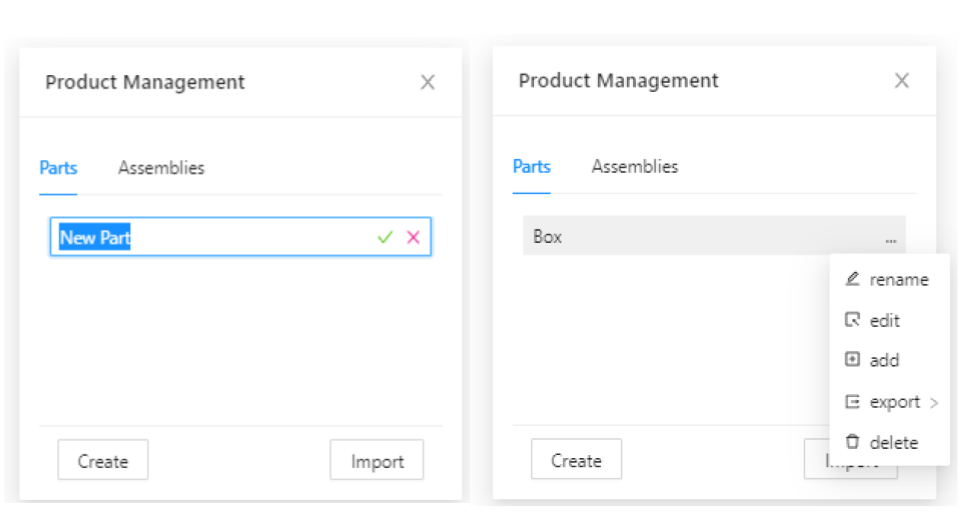
Task: Select Parts tab above the New Part field
Action: point(58,168)
